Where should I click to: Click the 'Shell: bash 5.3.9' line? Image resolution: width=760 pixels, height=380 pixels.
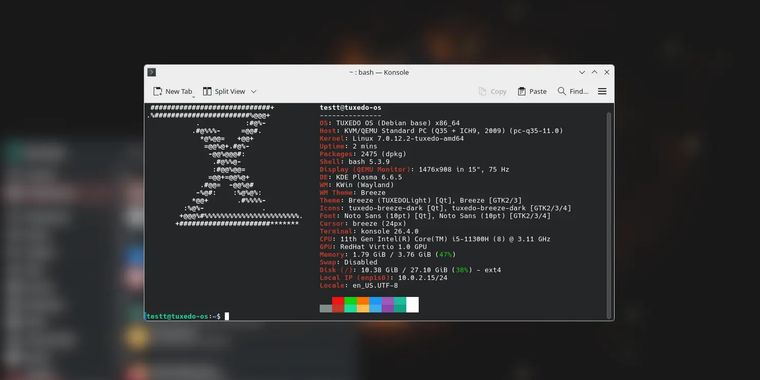tap(355, 162)
